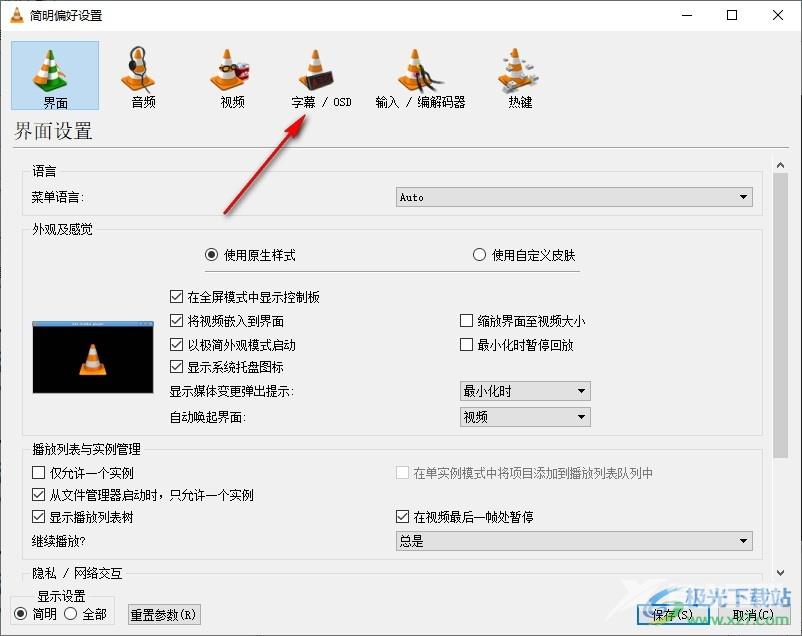
Task: Open the 显示媒体变更弹出提示 dropdown
Action: pyautogui.click(x=525, y=391)
